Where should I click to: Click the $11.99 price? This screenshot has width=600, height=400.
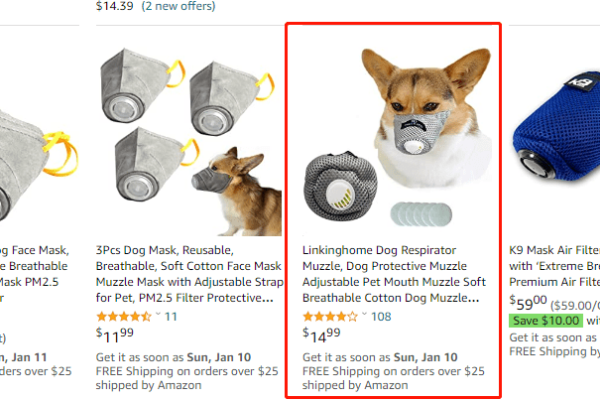click(x=117, y=335)
